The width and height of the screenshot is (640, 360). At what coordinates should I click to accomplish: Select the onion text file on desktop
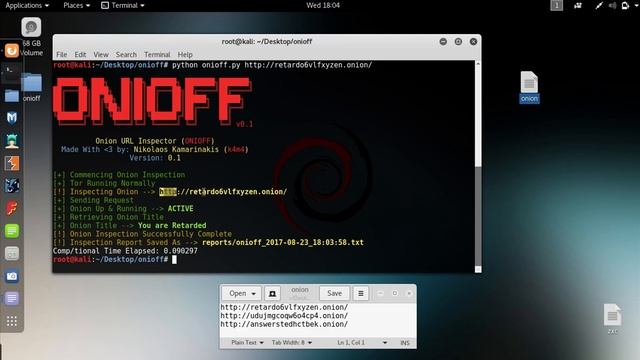tap(529, 87)
